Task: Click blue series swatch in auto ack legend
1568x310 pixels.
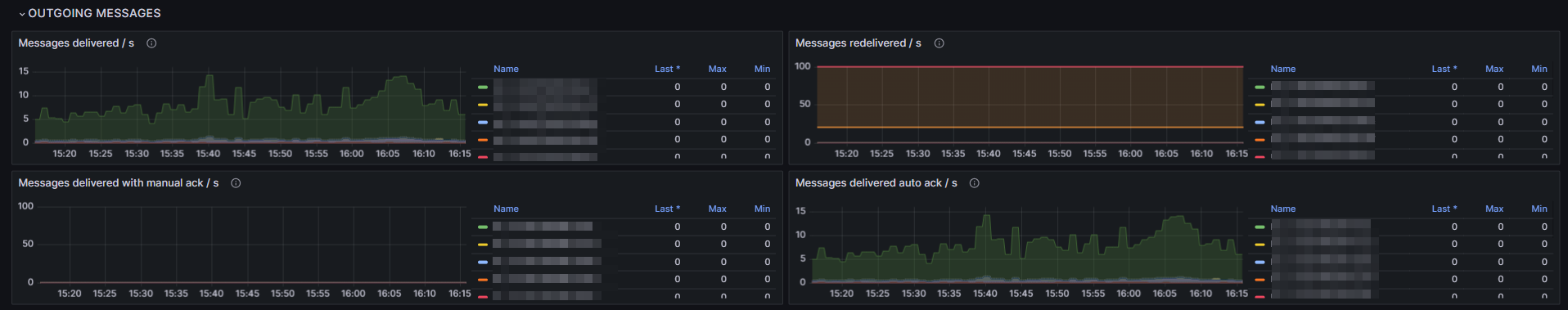Action: point(1259,262)
